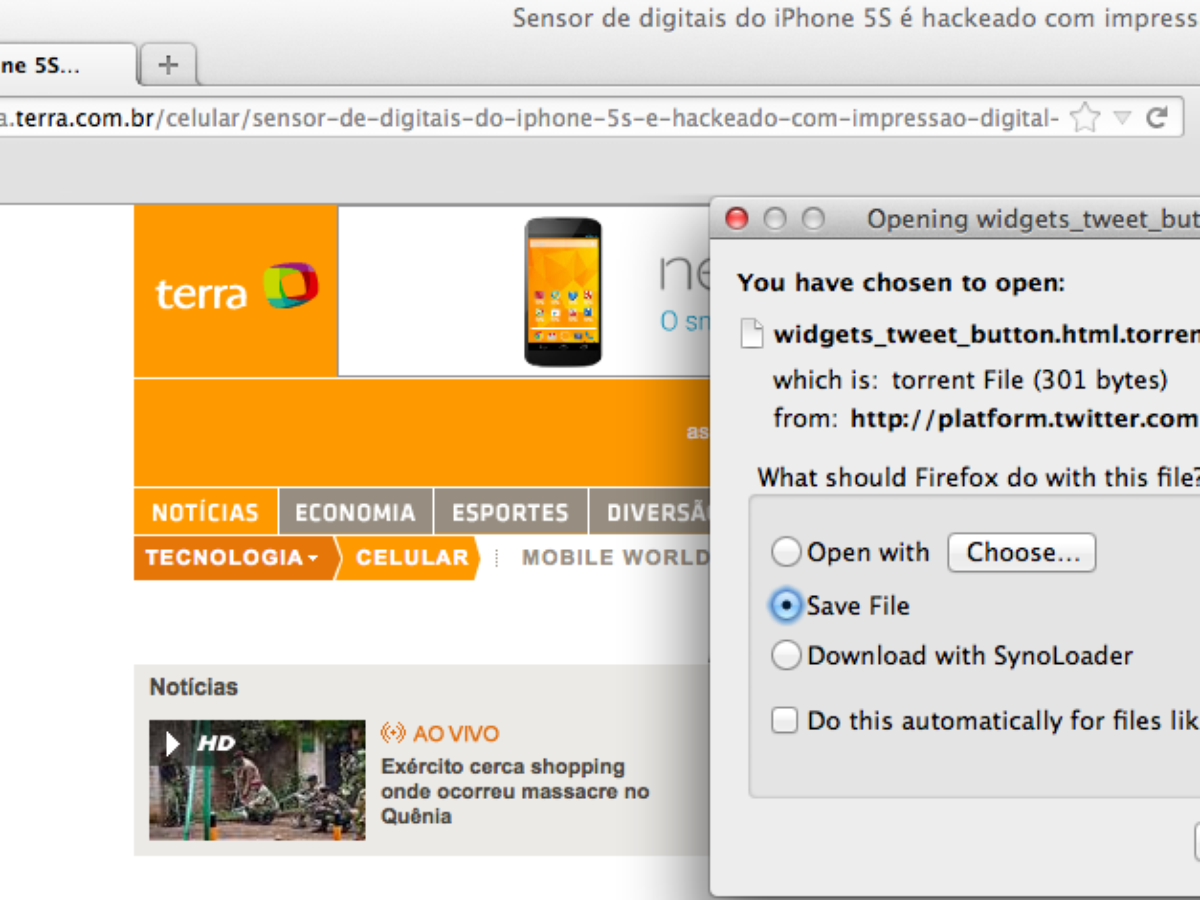This screenshot has height=900, width=1200.
Task: Click the Terra logo
Action: tap(236, 288)
